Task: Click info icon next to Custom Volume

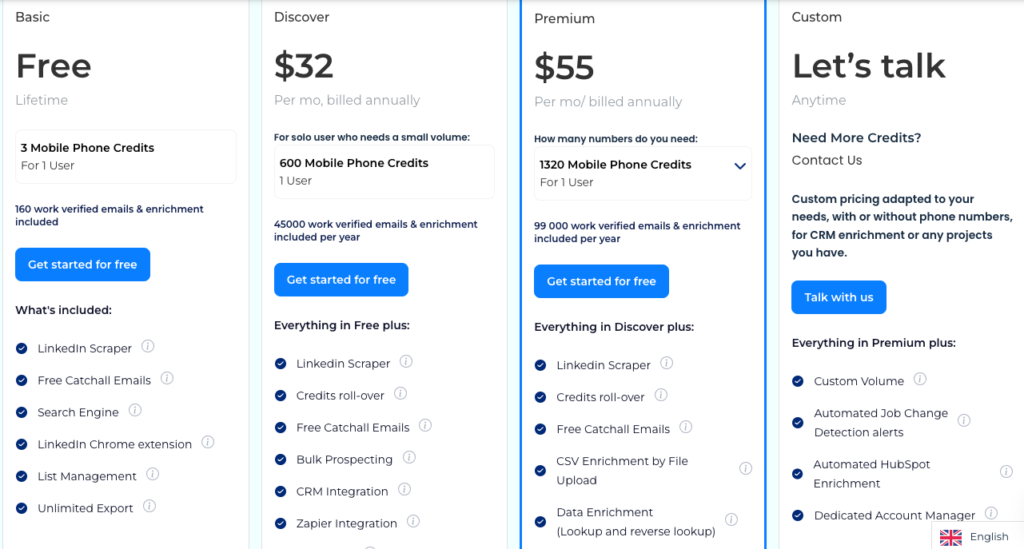Action: click(920, 380)
